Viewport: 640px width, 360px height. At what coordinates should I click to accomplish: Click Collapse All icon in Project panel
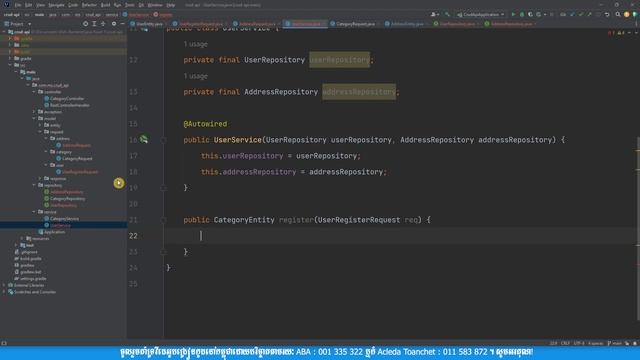pyautogui.click(x=103, y=24)
